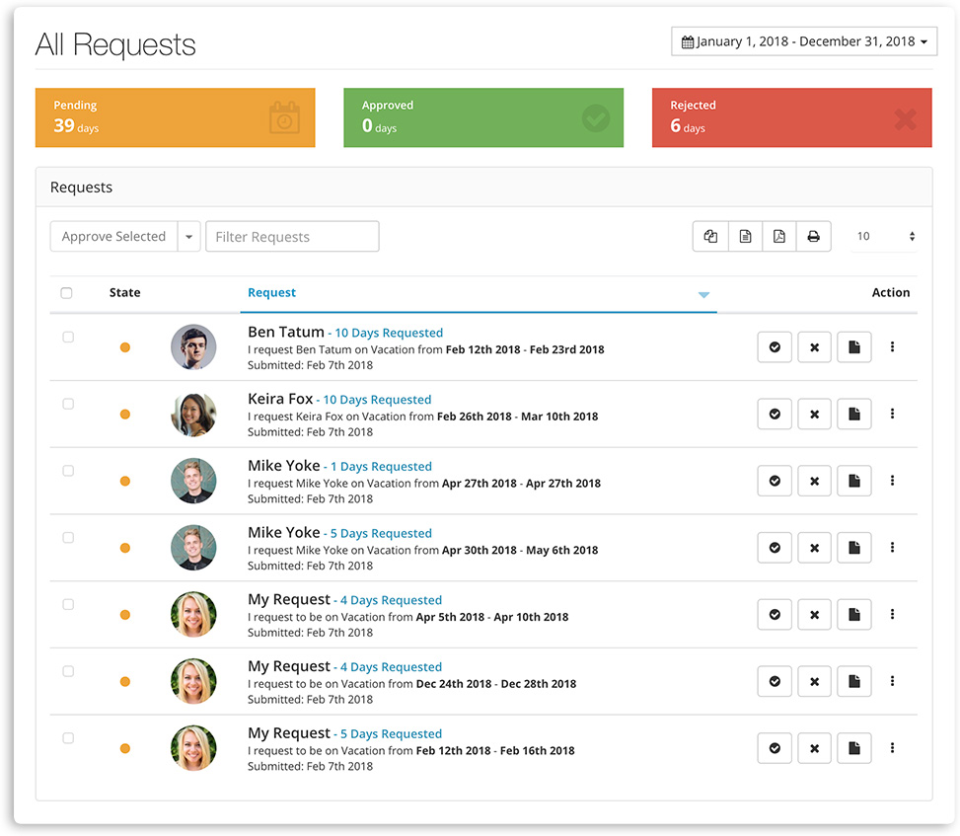
Task: Open more options for Feb 12th–16th My Request
Action: (892, 748)
